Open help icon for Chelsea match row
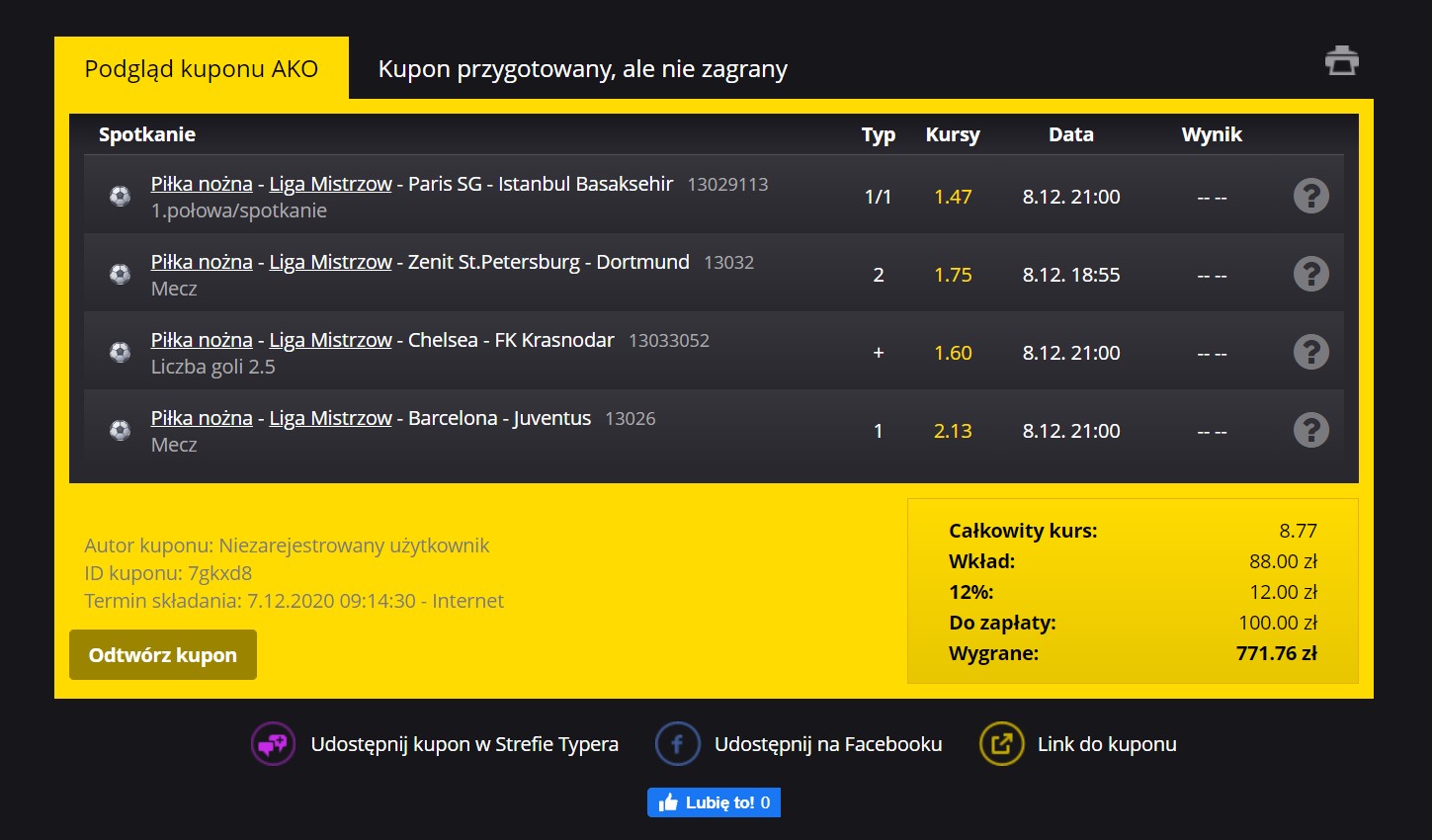This screenshot has width=1432, height=840. tap(1311, 352)
